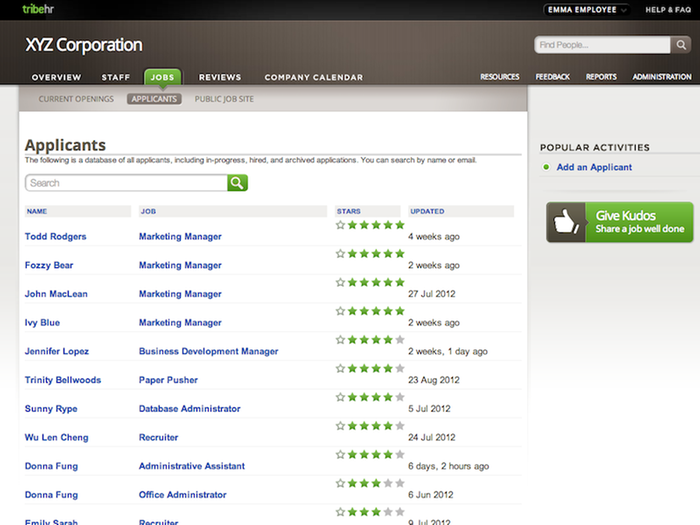Click the outline star in Fozzy Bear row
This screenshot has width=700, height=525.
(340, 254)
